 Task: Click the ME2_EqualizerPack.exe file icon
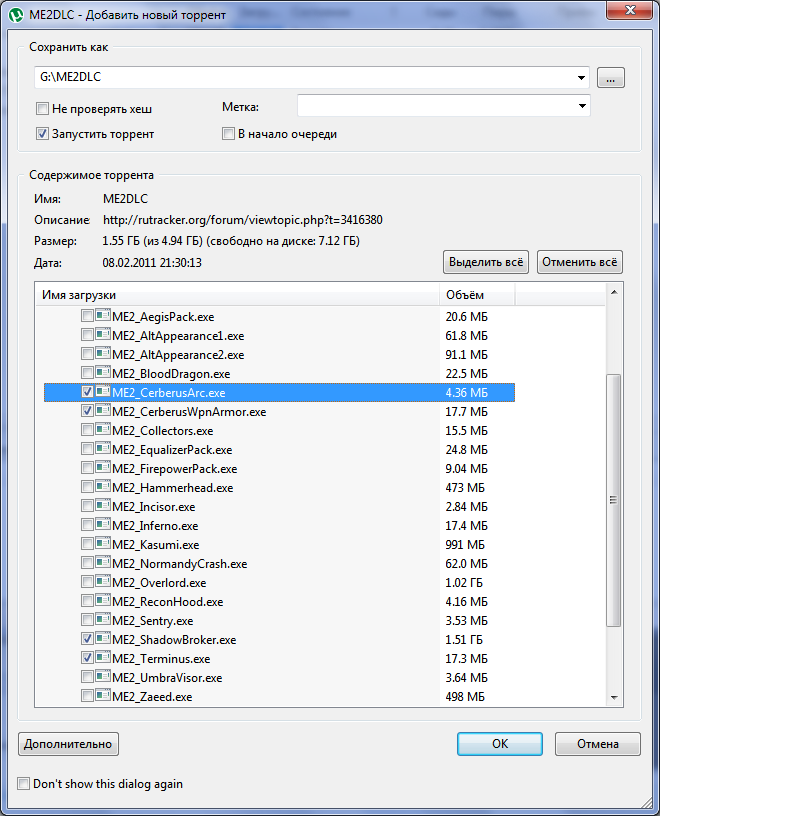coord(103,449)
